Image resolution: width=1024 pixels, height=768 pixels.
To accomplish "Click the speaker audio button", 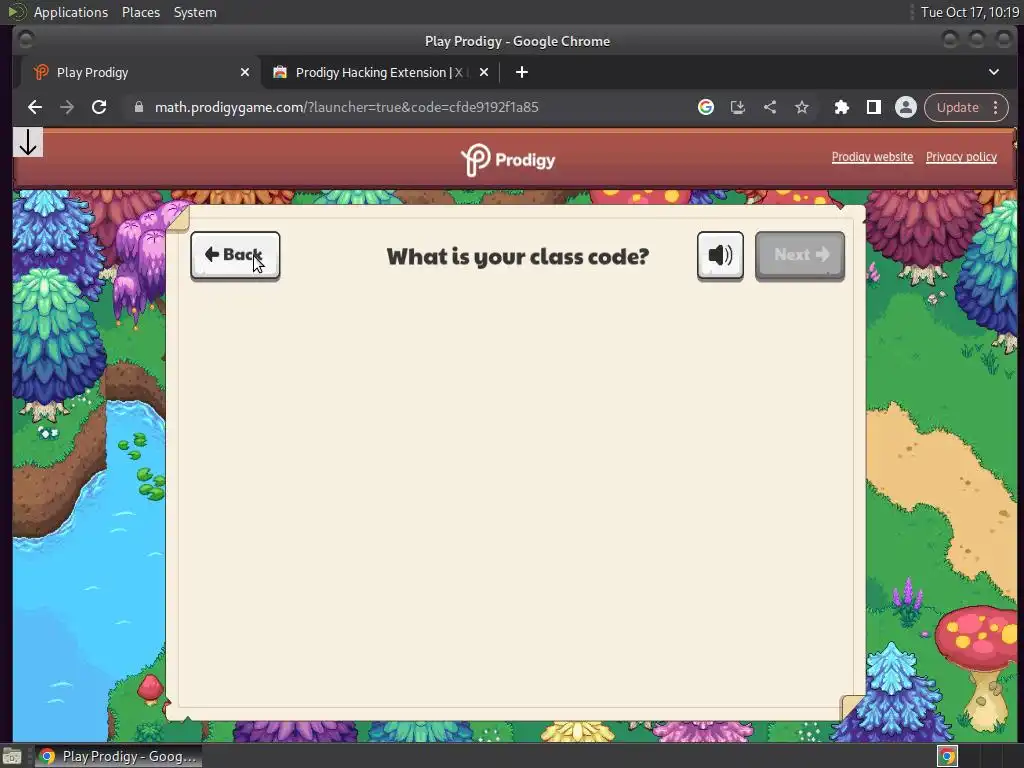I will click(720, 255).
